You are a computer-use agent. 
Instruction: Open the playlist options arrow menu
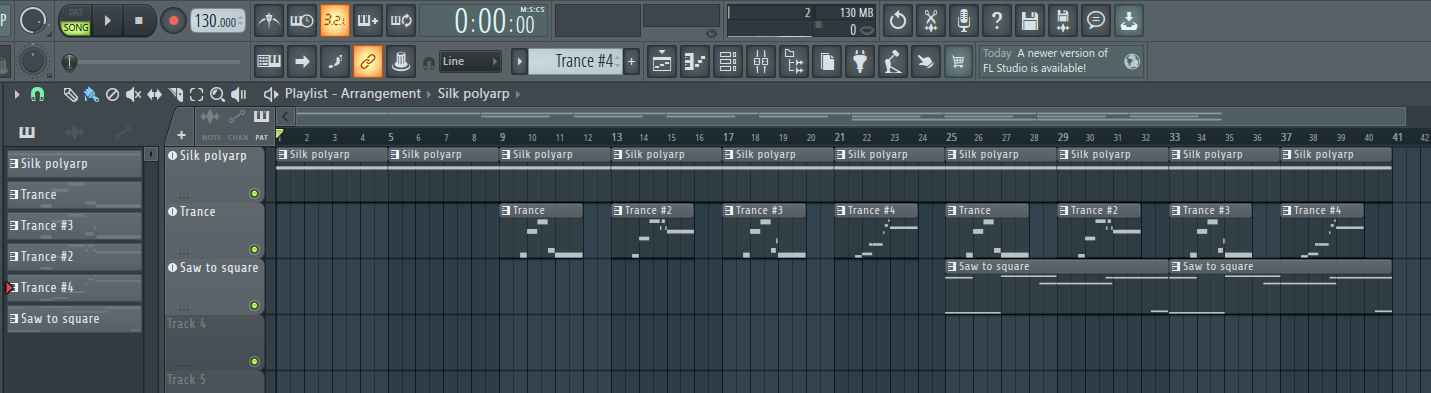pyautogui.click(x=17, y=94)
